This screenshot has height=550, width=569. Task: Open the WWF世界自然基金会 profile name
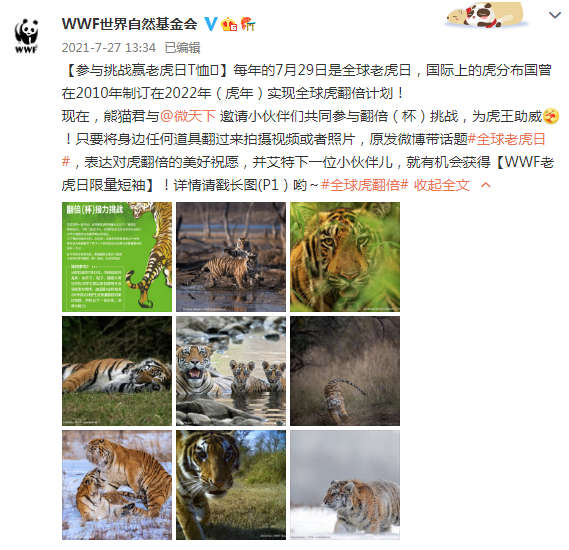click(130, 24)
